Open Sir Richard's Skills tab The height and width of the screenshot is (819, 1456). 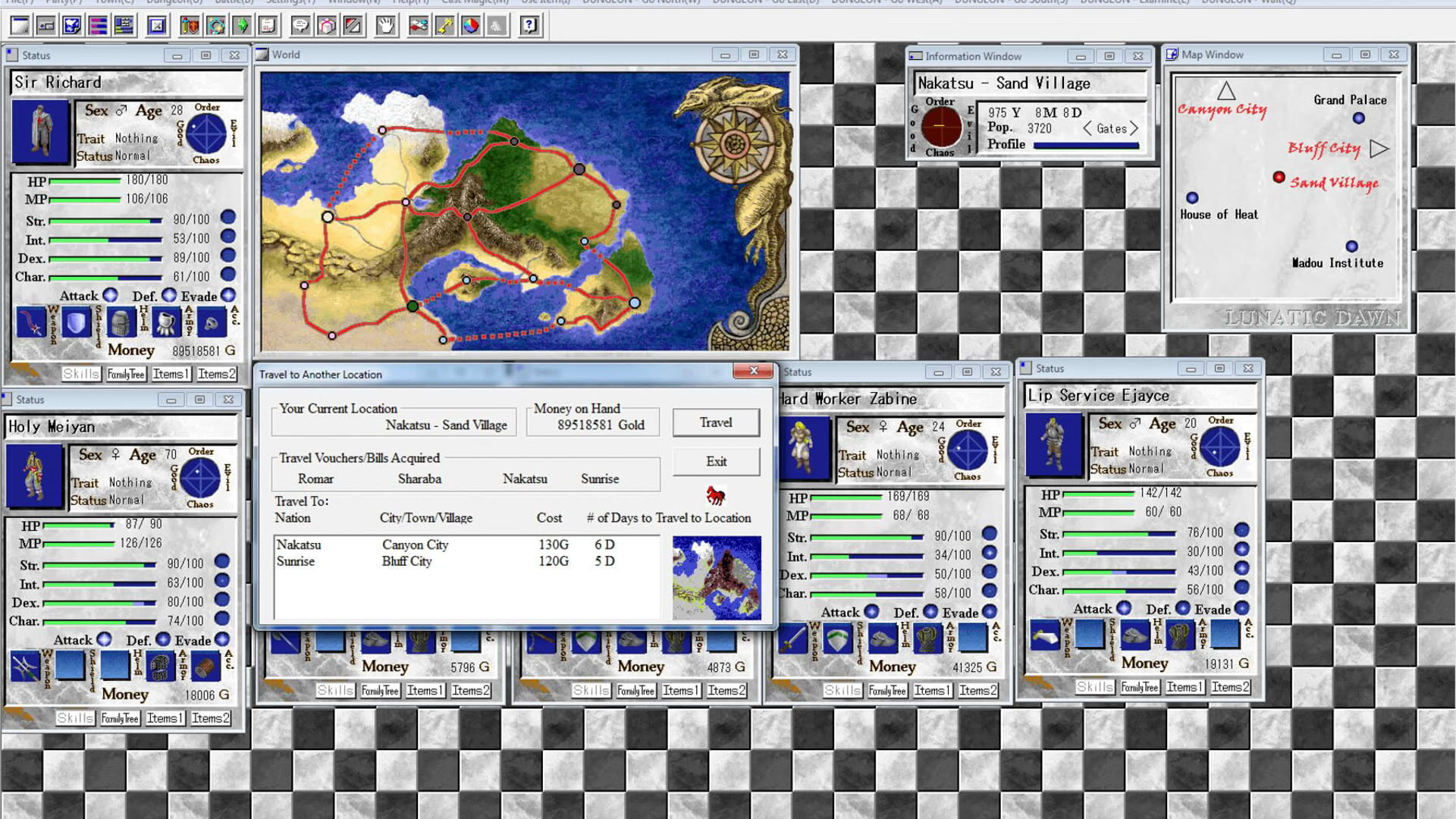(x=81, y=374)
